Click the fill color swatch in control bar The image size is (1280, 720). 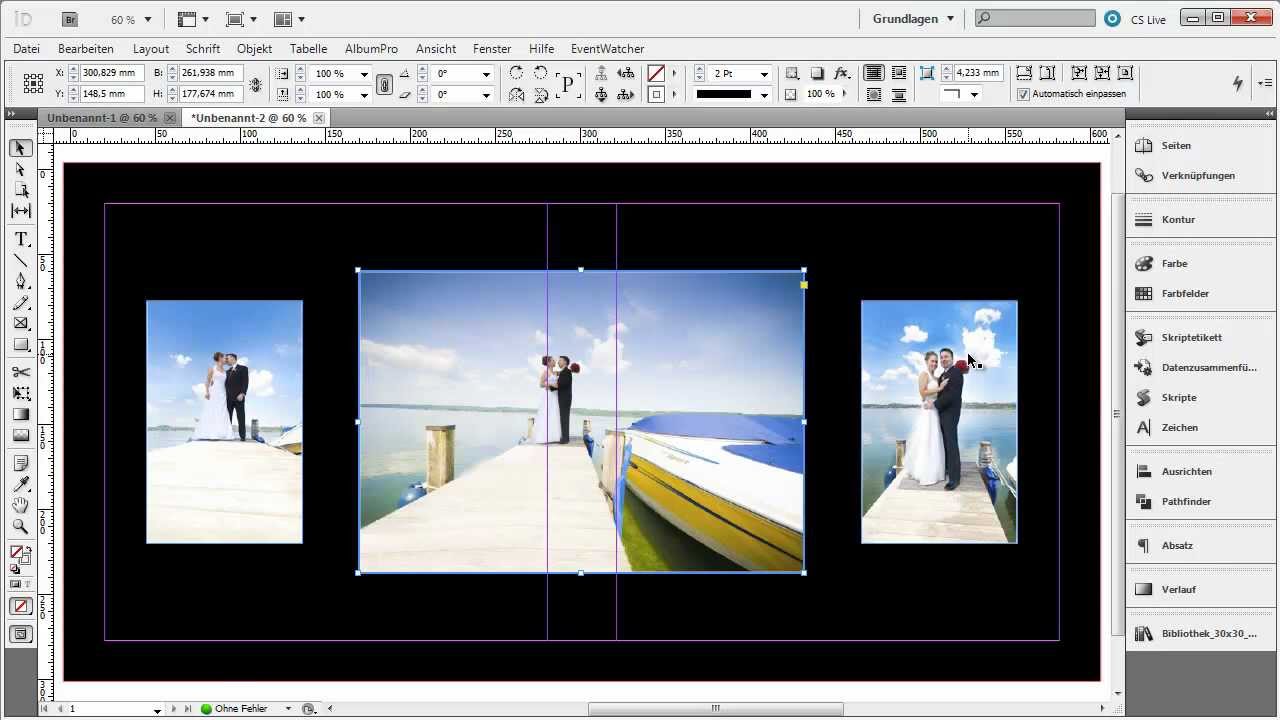point(656,74)
